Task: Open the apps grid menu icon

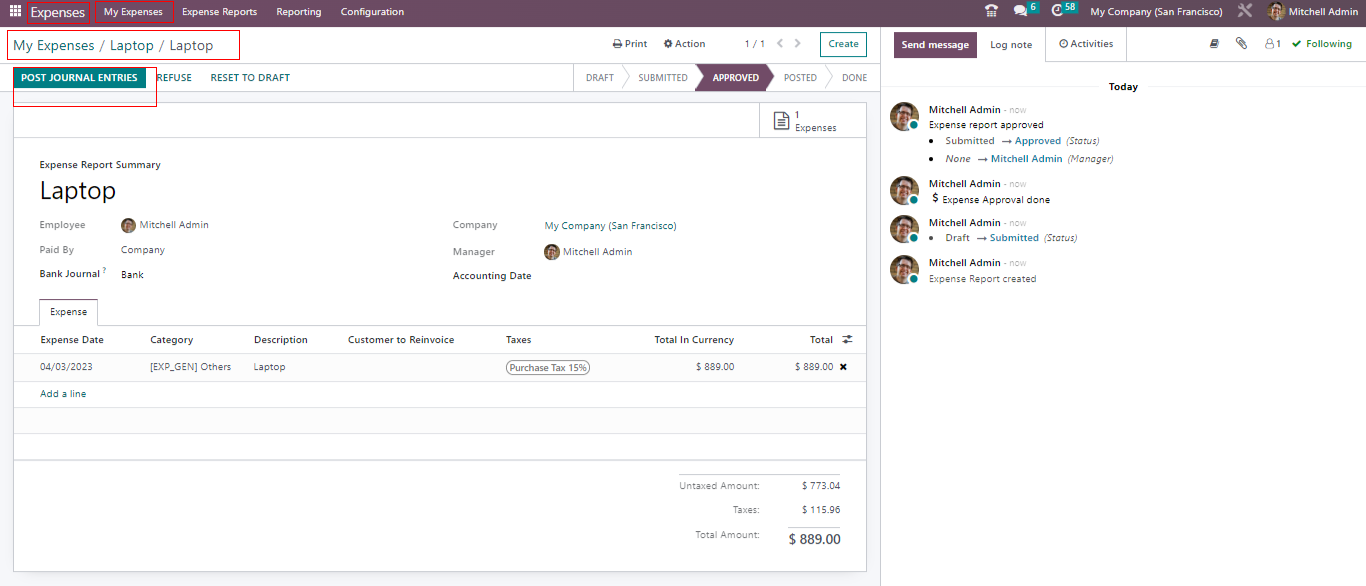Action: (x=15, y=12)
